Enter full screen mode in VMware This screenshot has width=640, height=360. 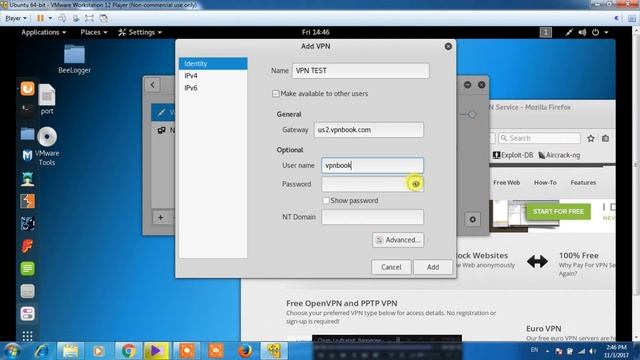(x=89, y=18)
